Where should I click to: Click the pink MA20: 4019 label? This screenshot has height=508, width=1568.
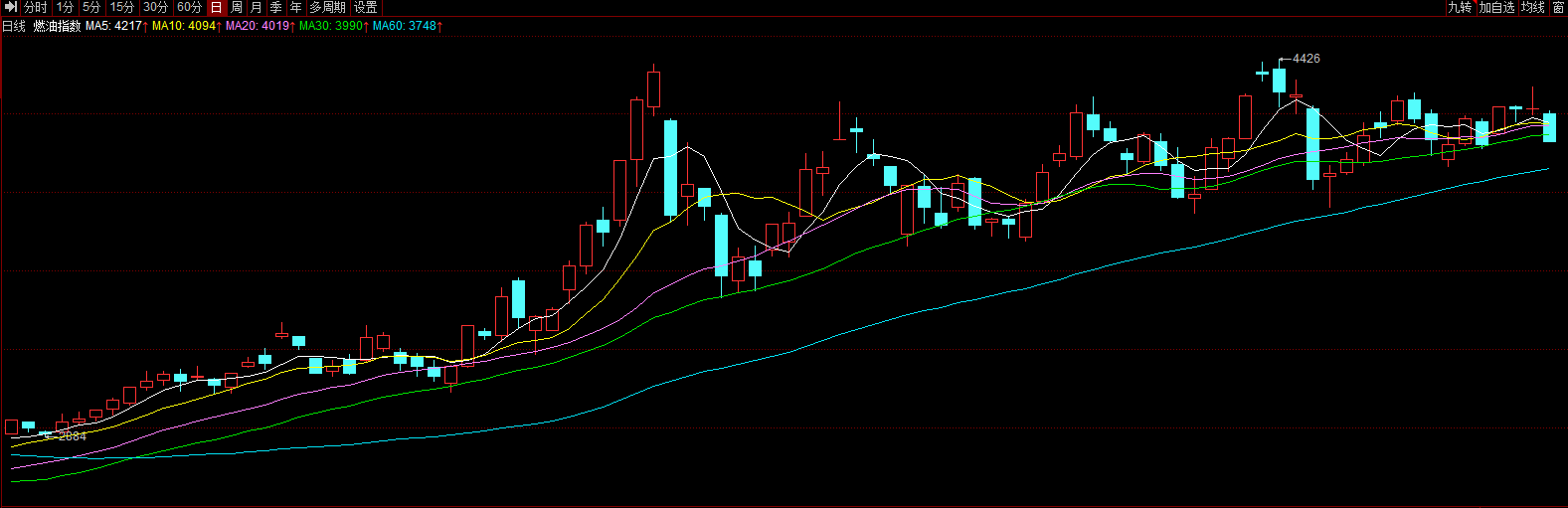coord(261,26)
